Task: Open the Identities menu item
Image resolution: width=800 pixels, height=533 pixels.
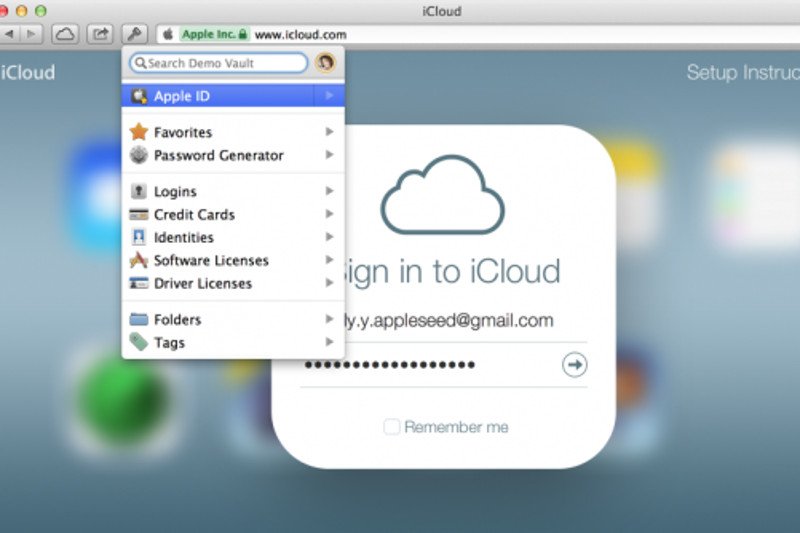Action: [183, 237]
